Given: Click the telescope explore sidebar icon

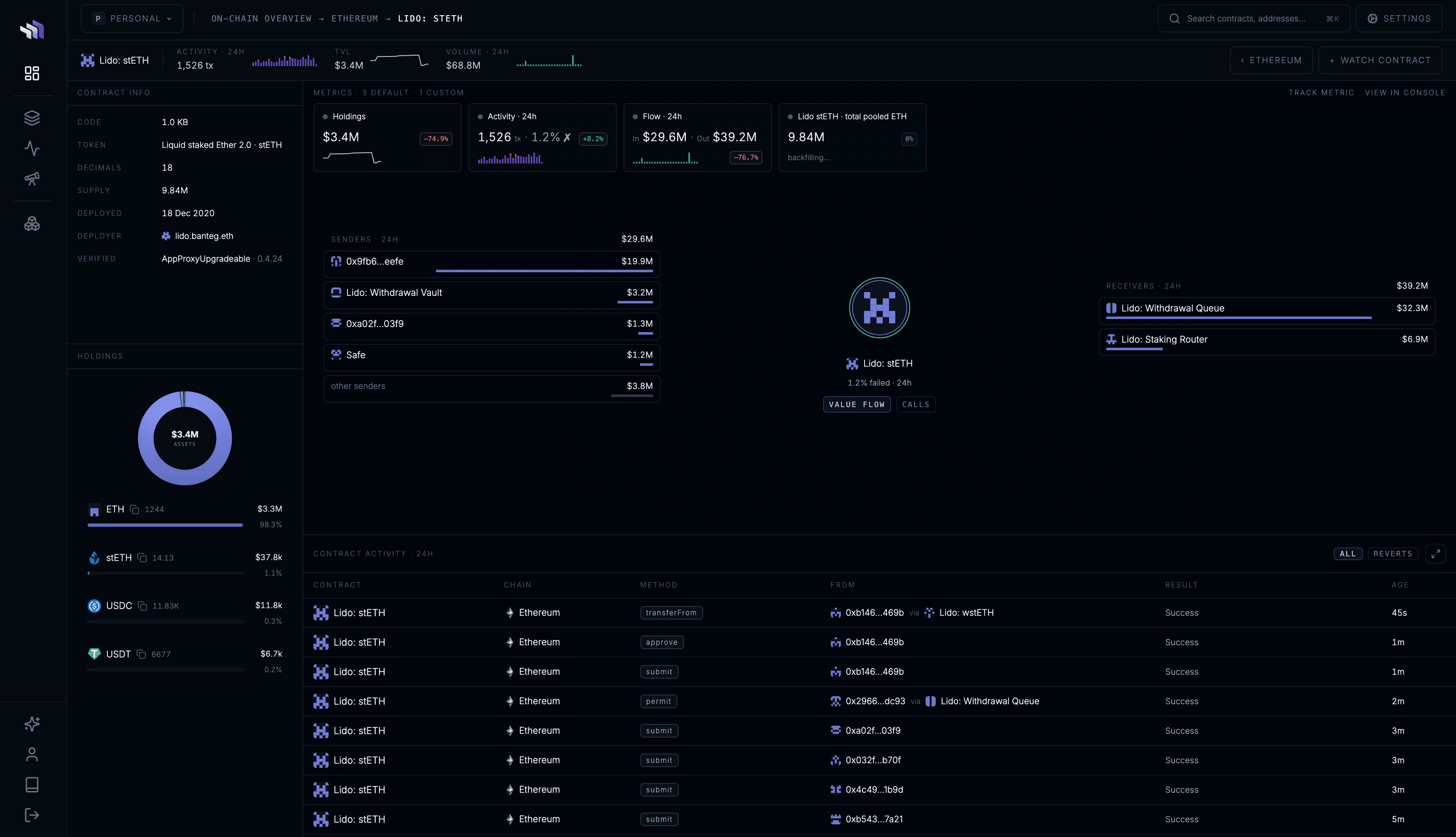Looking at the screenshot, I should (x=32, y=179).
